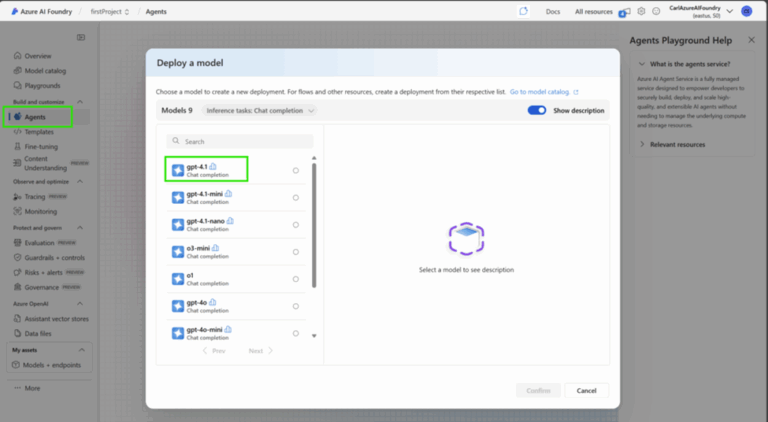This screenshot has width=768, height=422.
Task: Click the Azure AI Foundry logo icon
Action: pos(15,11)
